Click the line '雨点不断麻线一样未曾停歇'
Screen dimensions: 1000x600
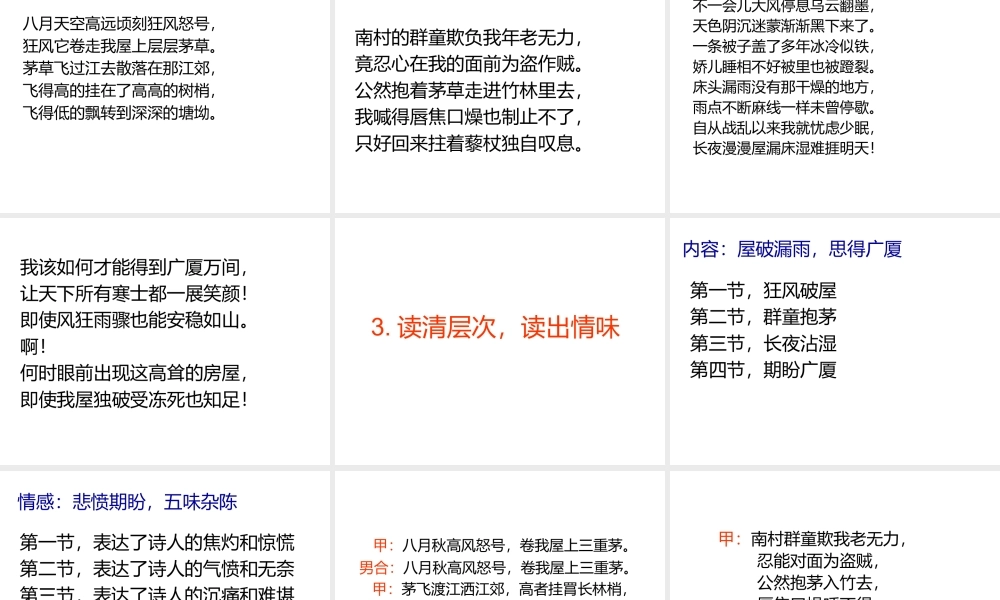tap(784, 108)
